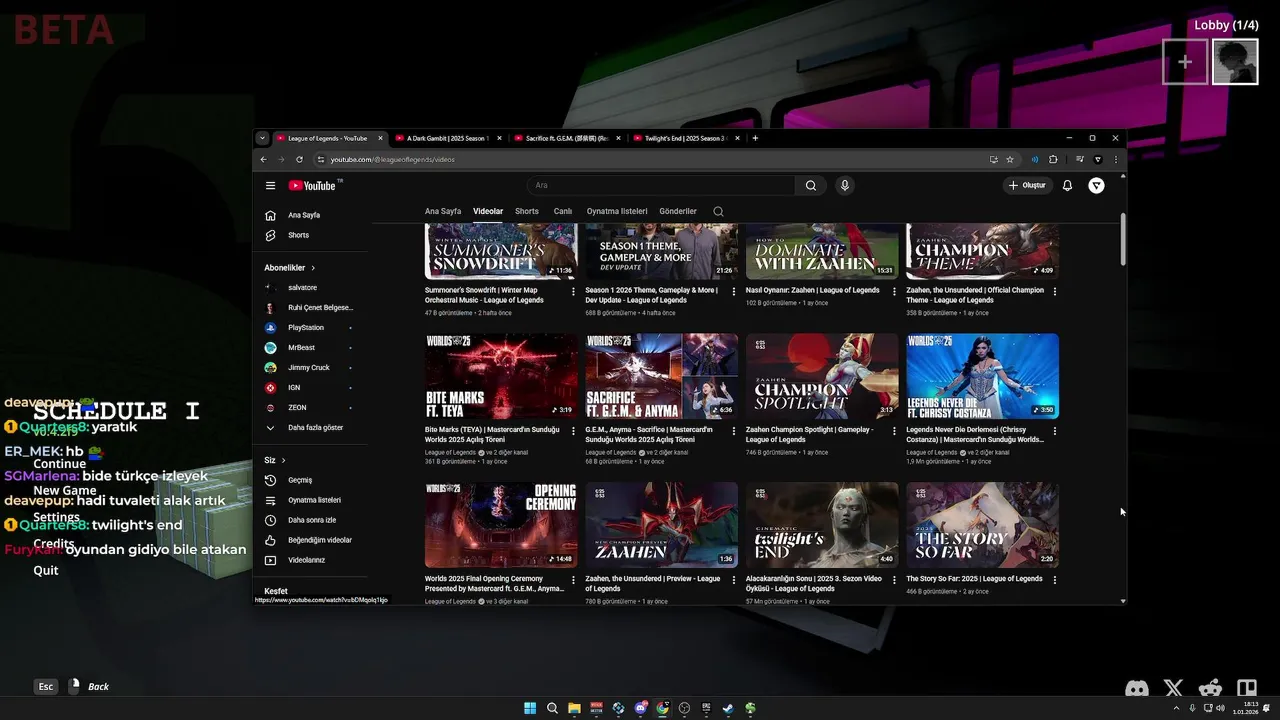Open PlayStation subscription channel

(312, 328)
